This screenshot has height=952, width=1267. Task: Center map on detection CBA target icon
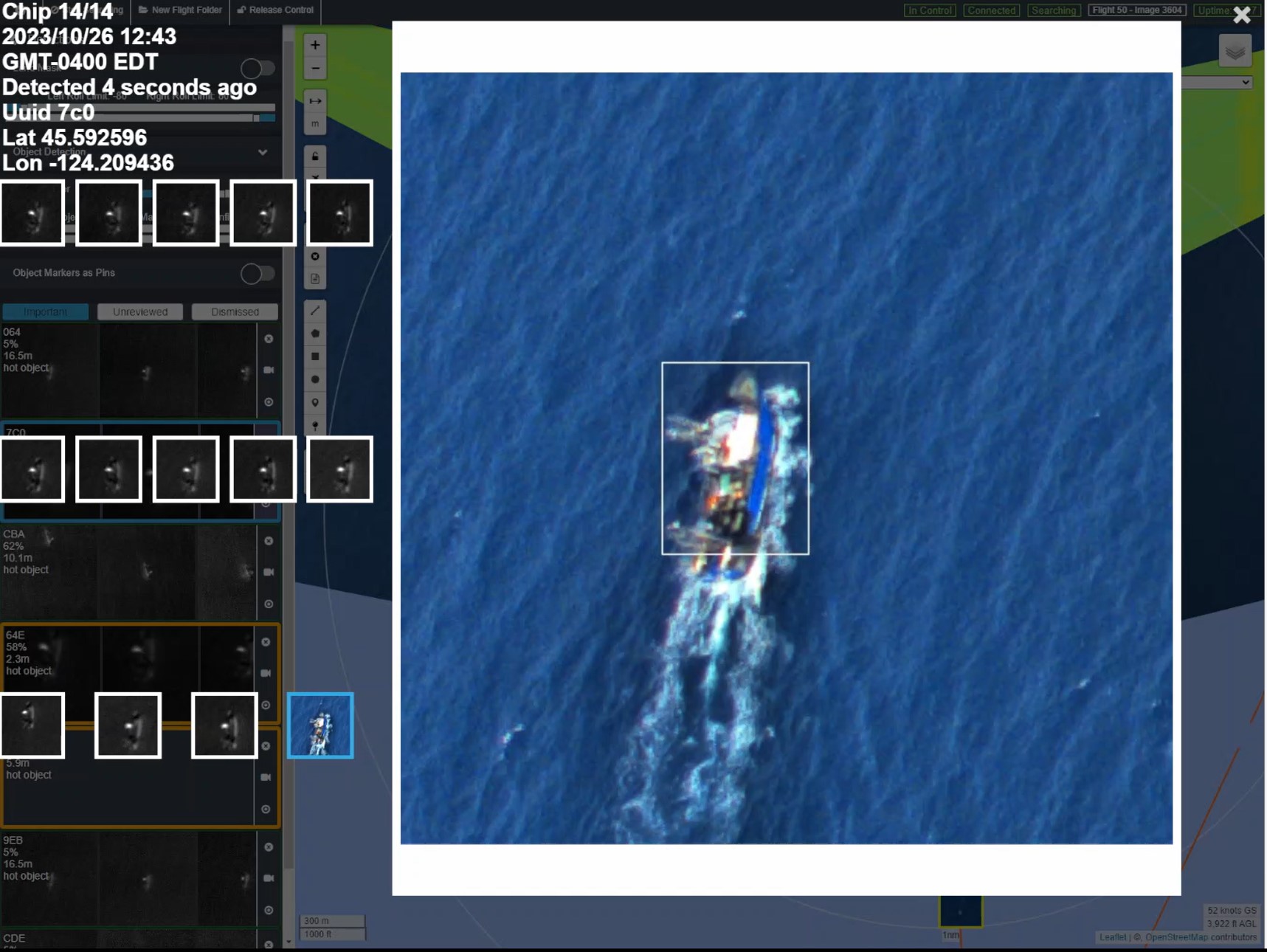tap(269, 604)
